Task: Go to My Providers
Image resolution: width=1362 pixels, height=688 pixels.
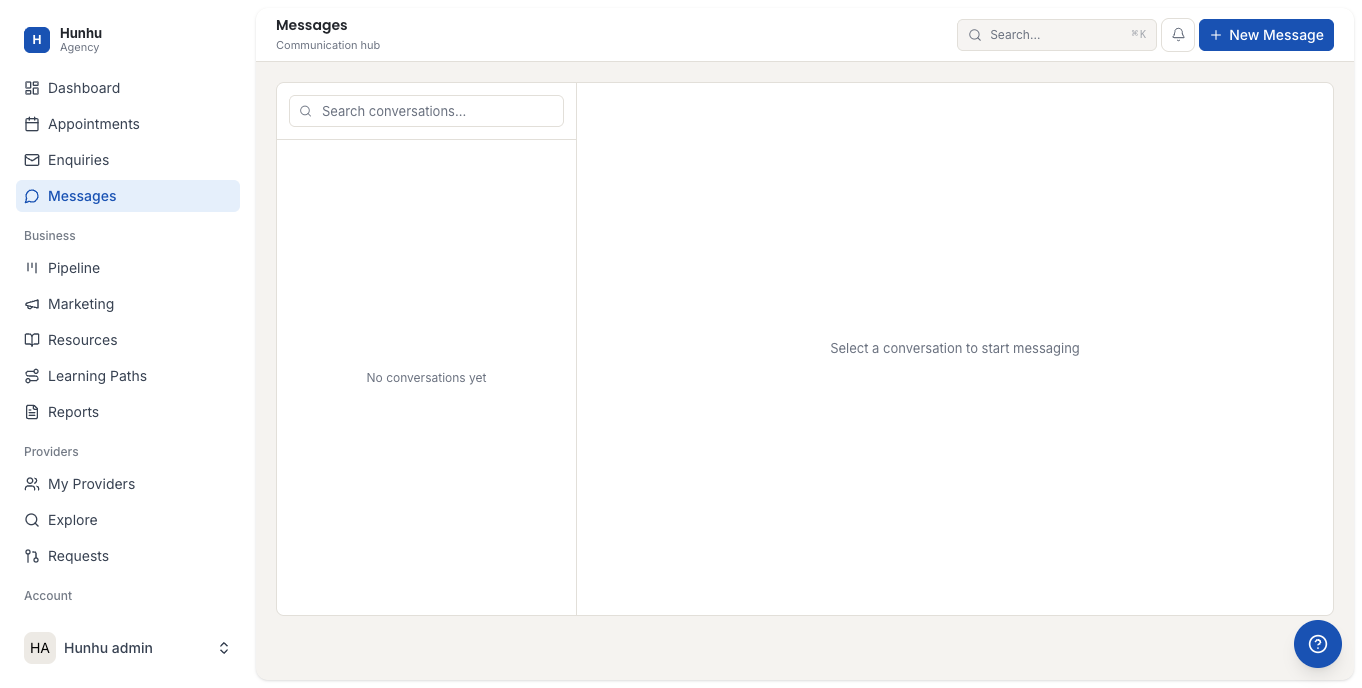Action: (128, 484)
